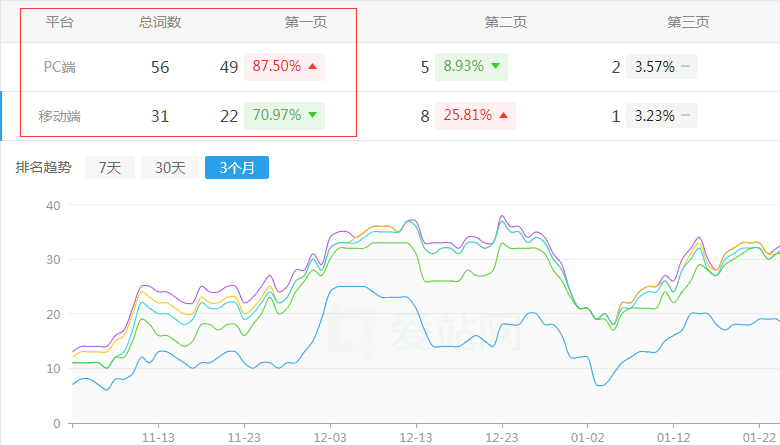Click the green down arrow beside 70.97%
Image resolution: width=780 pixels, height=445 pixels.
tap(313, 116)
